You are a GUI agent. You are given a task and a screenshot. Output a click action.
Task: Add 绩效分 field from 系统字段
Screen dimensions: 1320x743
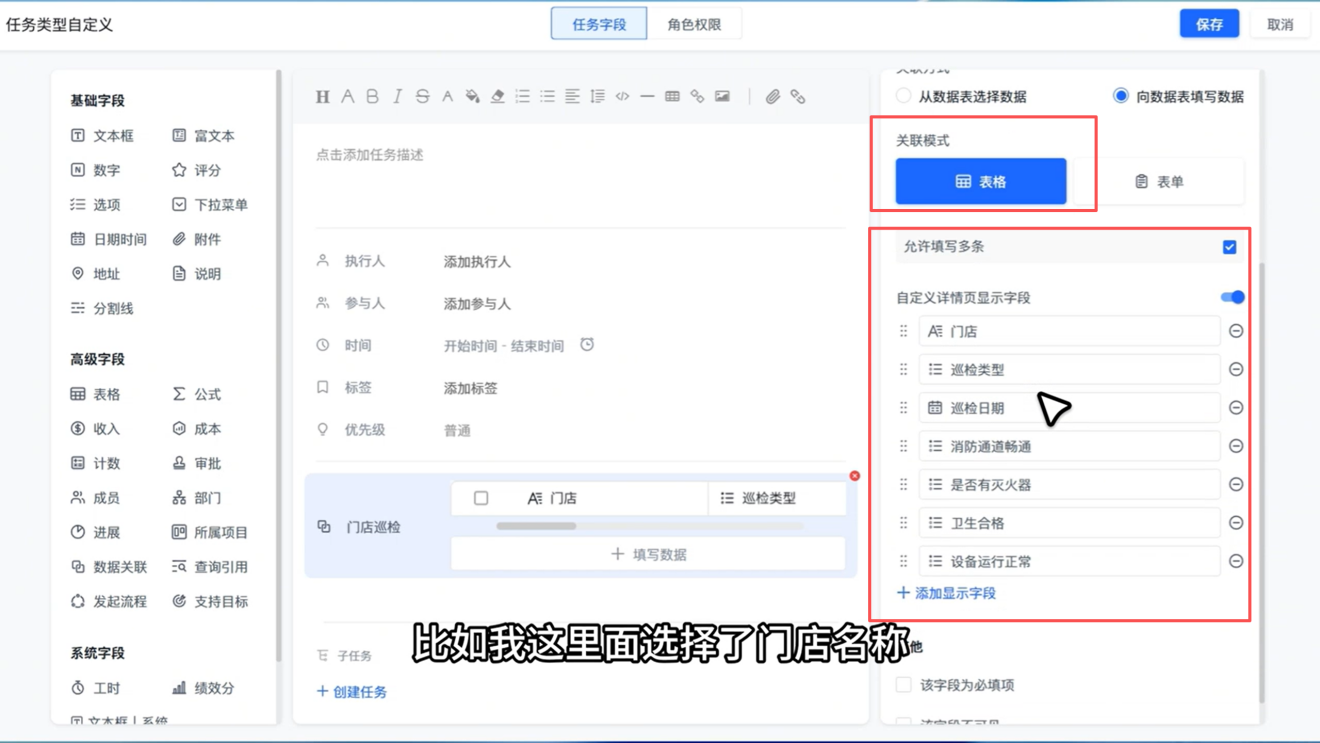tap(203, 688)
